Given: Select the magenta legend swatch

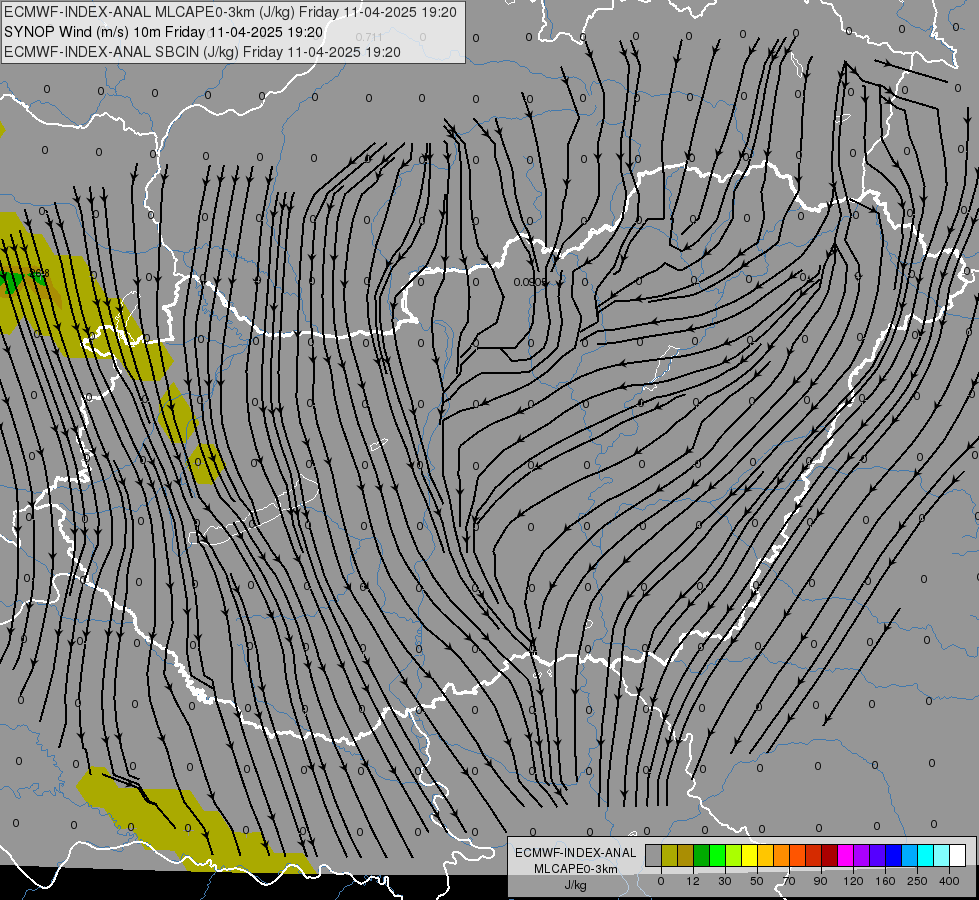Looking at the screenshot, I should point(845,855).
